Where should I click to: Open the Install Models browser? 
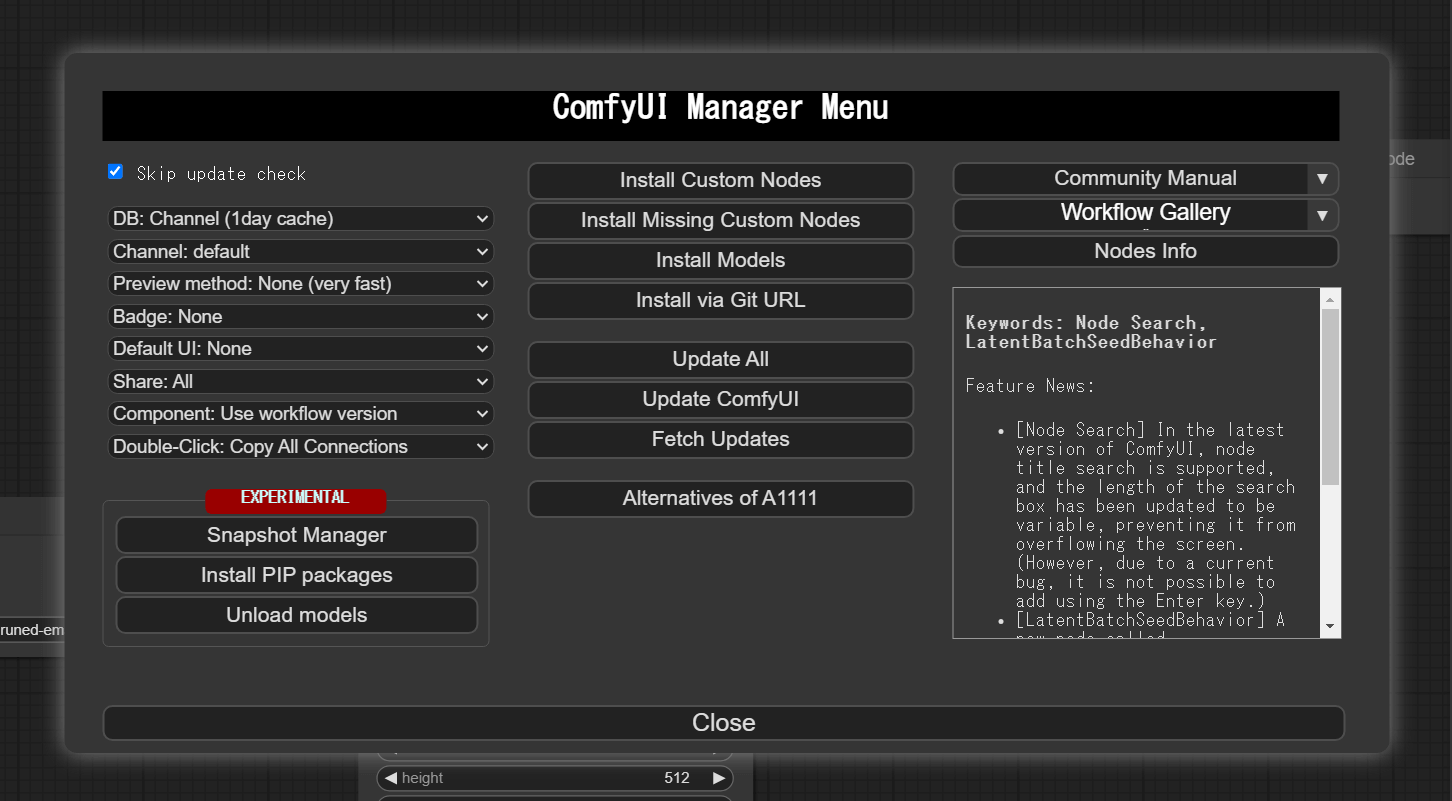click(x=720, y=261)
